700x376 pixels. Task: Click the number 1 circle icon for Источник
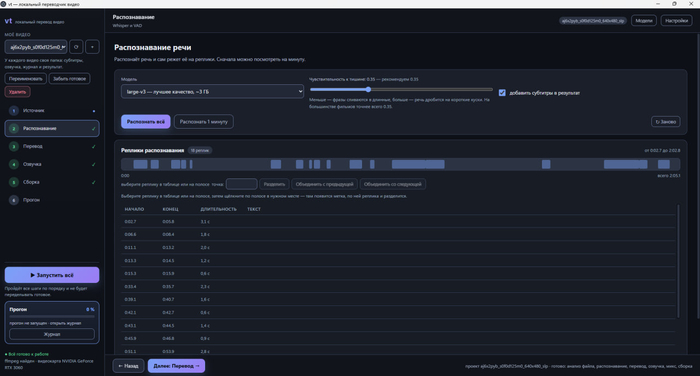click(14, 110)
